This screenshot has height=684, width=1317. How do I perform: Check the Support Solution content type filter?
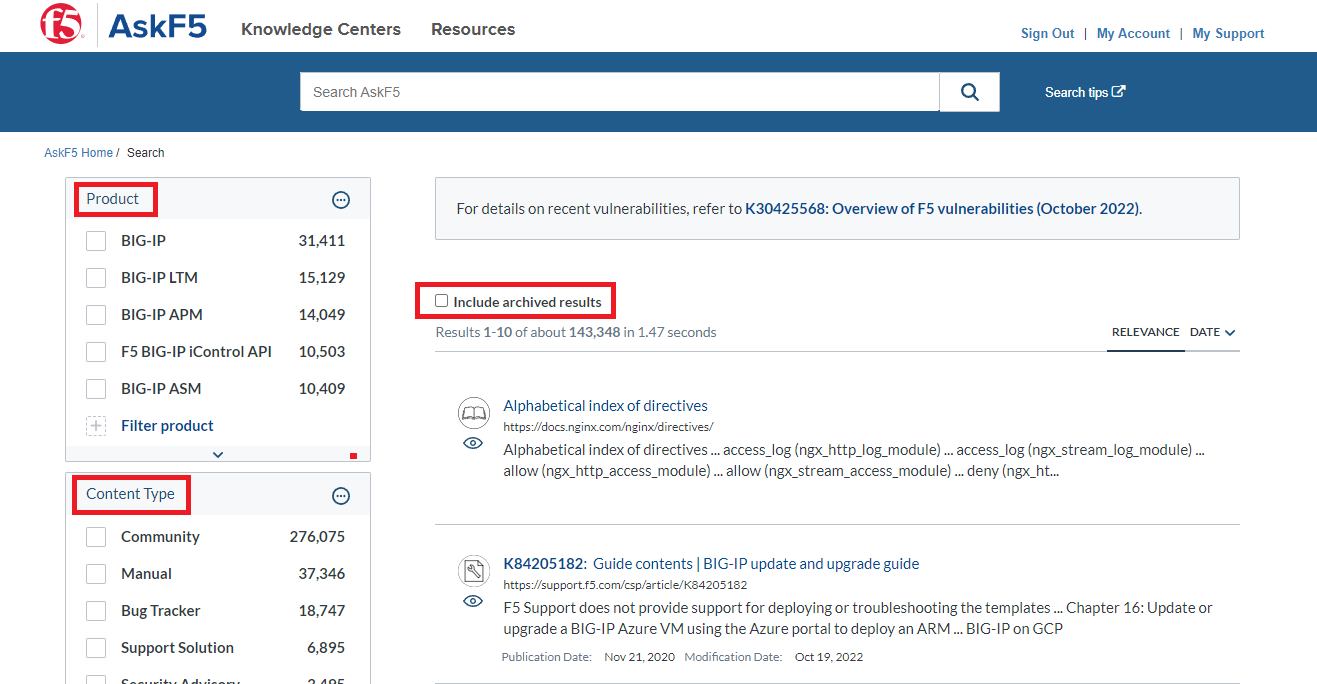(x=96, y=648)
